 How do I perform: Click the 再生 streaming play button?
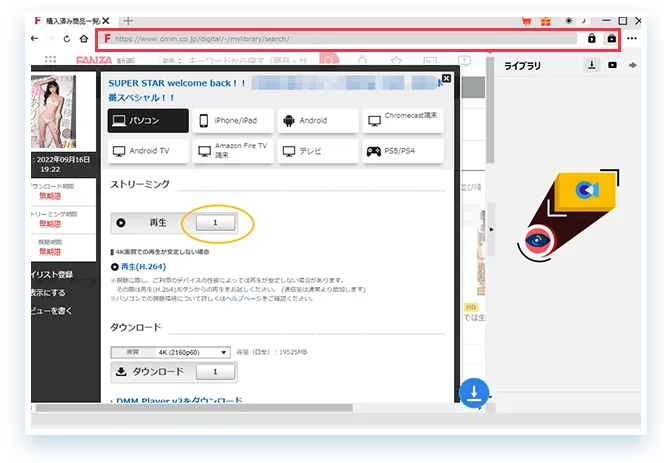[153, 223]
